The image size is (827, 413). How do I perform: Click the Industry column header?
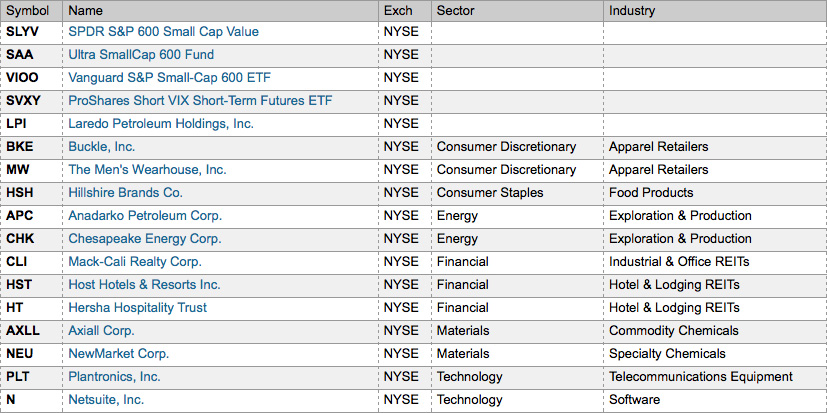[x=632, y=10]
